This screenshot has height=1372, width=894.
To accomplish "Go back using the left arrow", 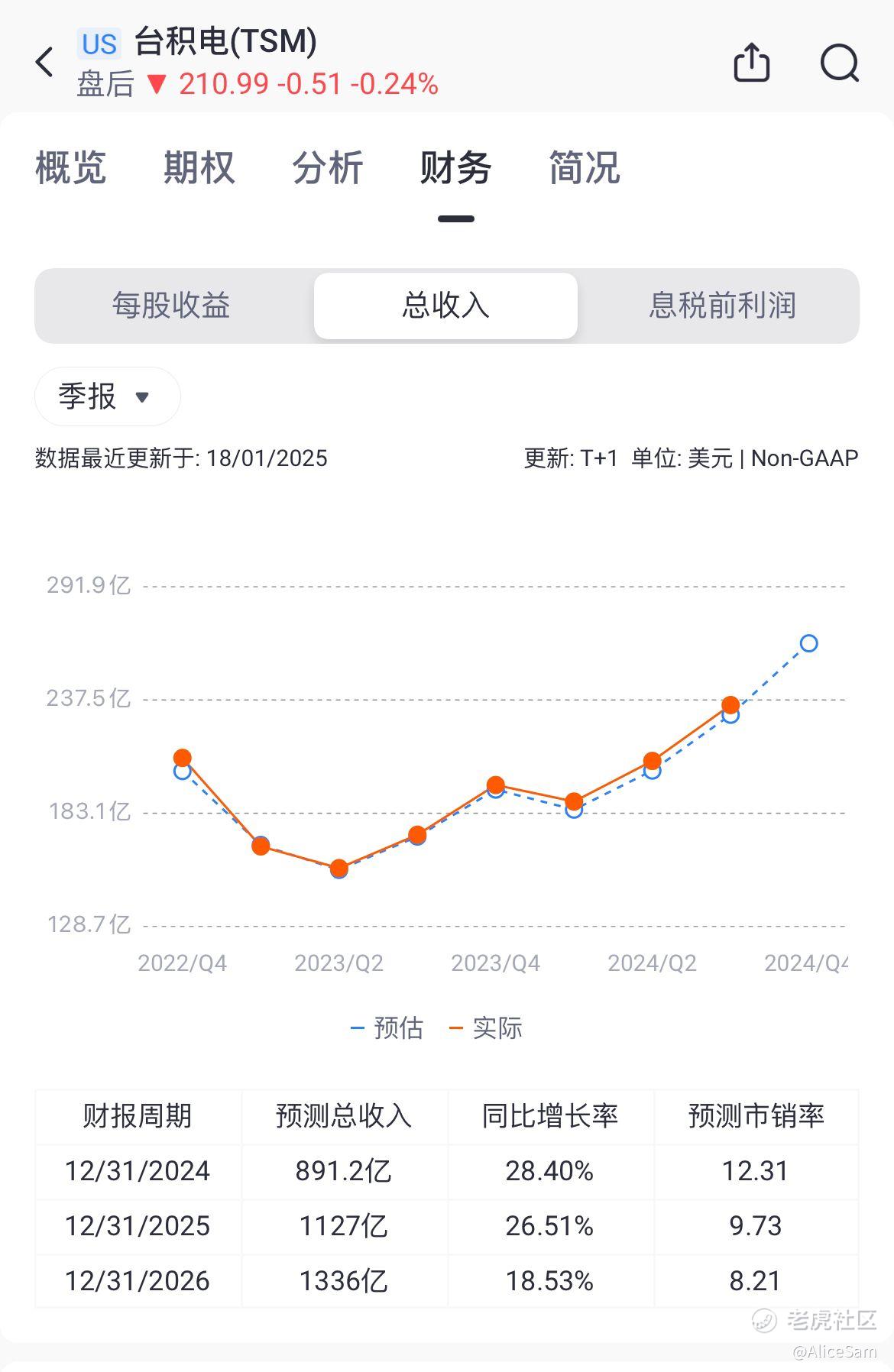I will point(45,62).
